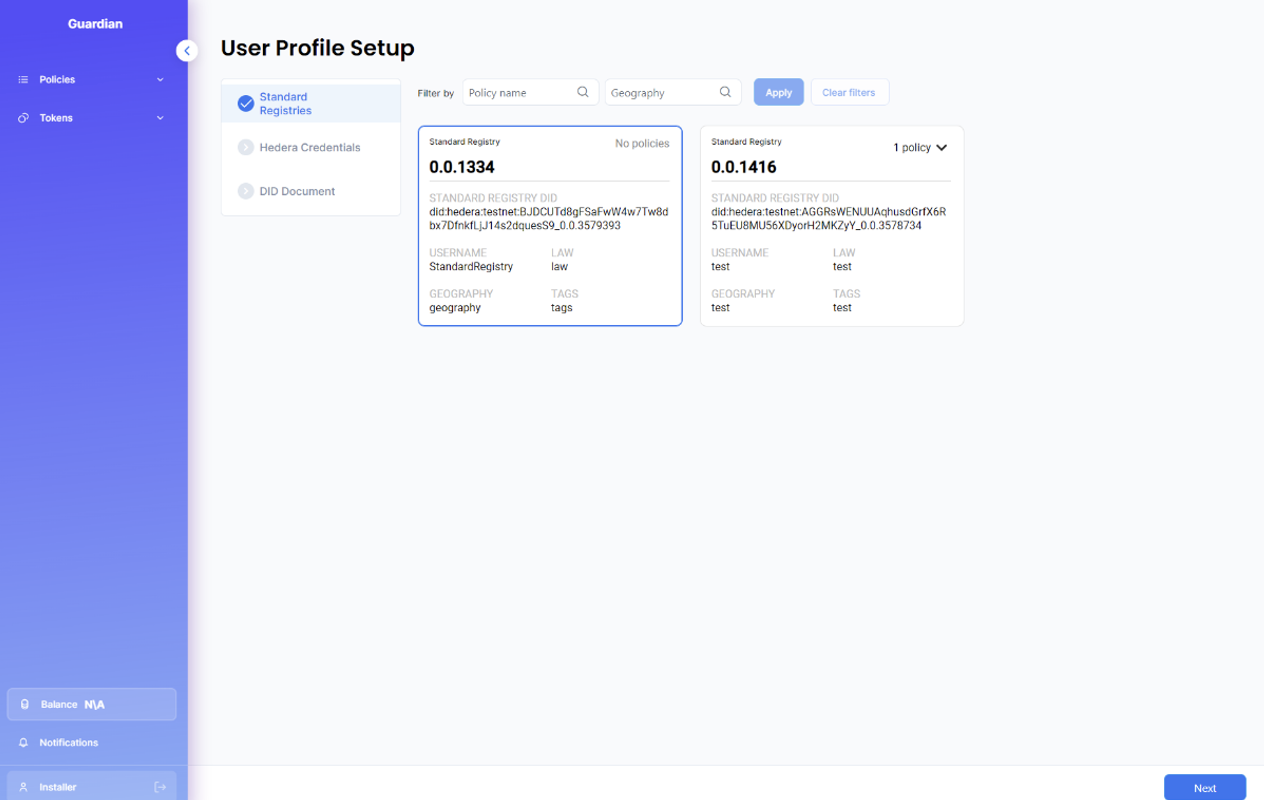Click the Clear filters button

click(848, 92)
